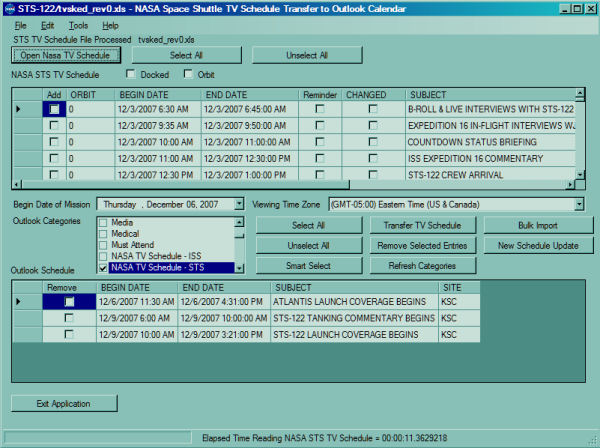The width and height of the screenshot is (600, 448).
Task: Check Add box for EXPEDITION 16 IN-FLIGHT INTERVIEWS row
Action: click(54, 125)
